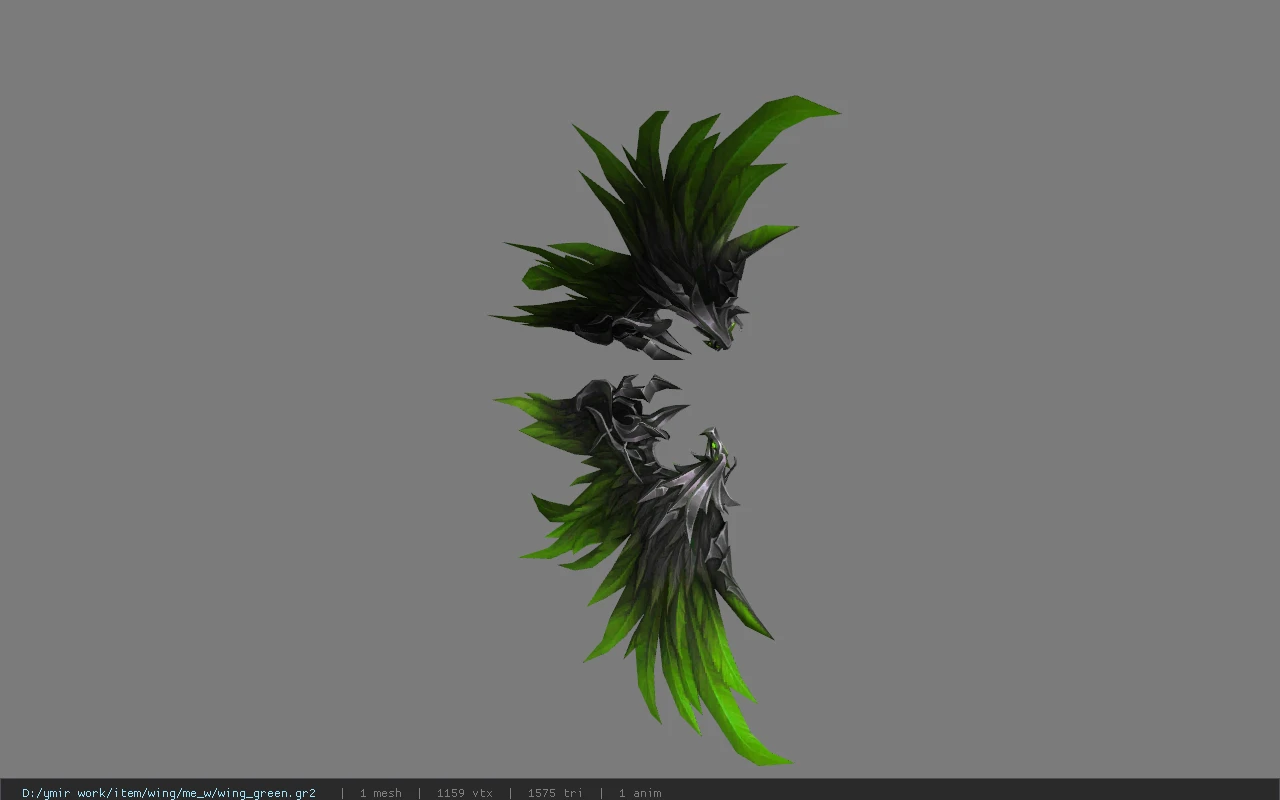Select the '1 mesh' status entry

380,793
